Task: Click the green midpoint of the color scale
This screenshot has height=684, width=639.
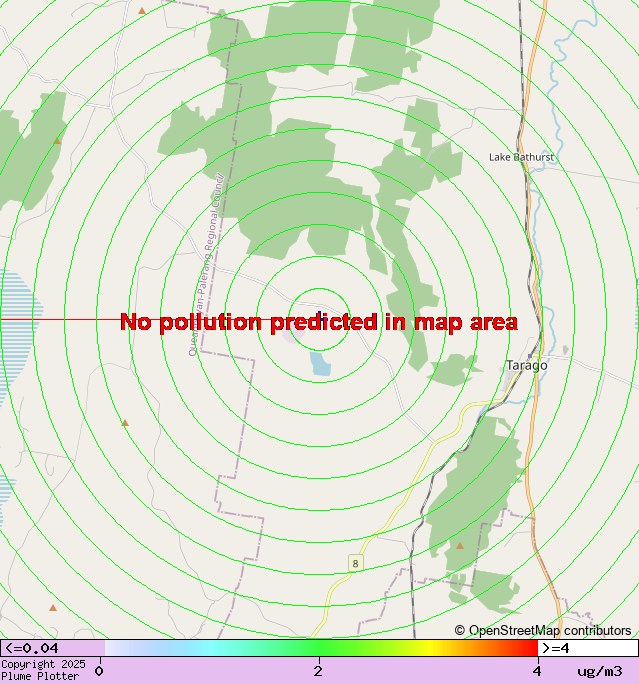Action: click(318, 648)
